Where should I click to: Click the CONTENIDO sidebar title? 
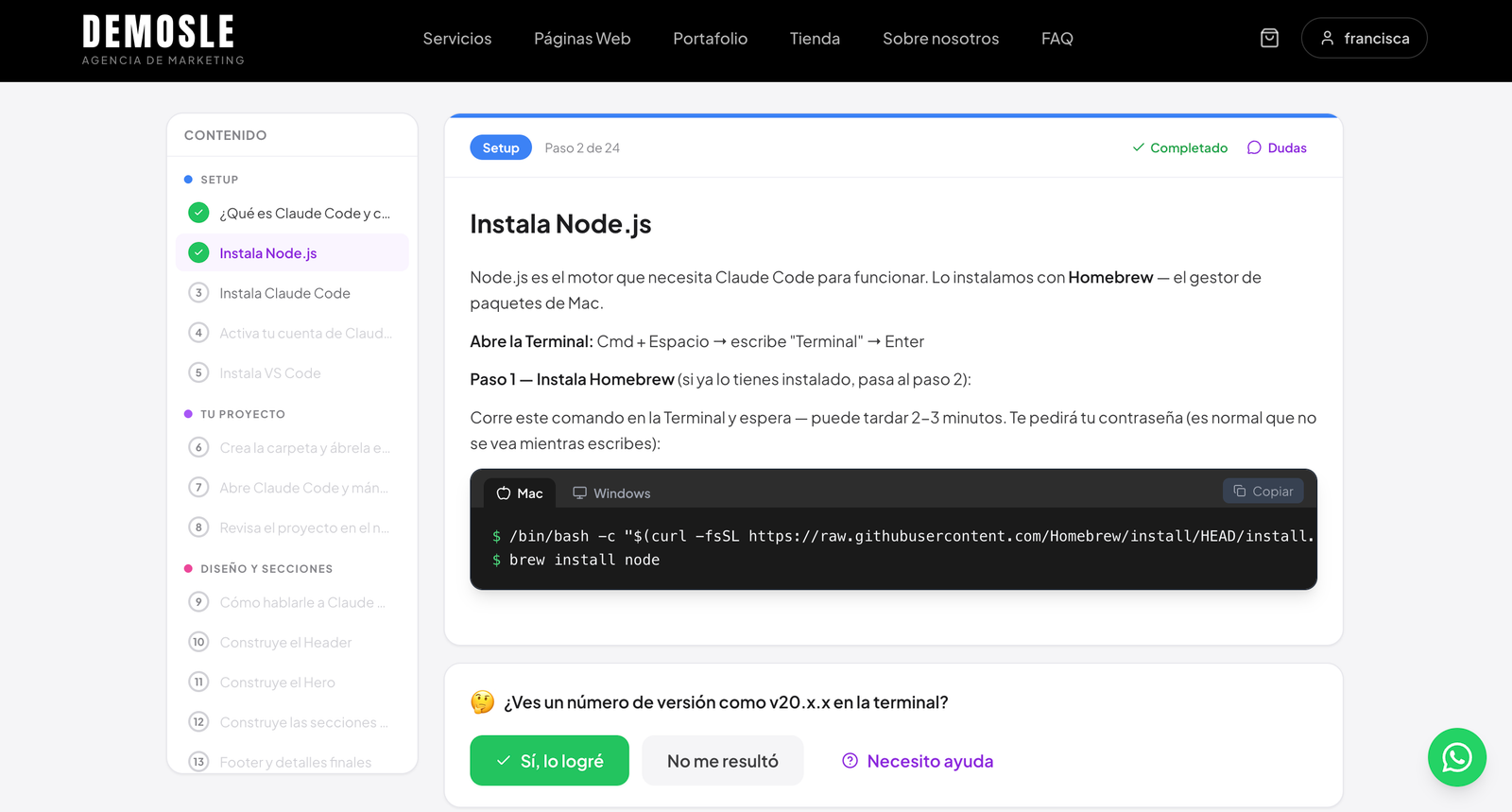(225, 135)
